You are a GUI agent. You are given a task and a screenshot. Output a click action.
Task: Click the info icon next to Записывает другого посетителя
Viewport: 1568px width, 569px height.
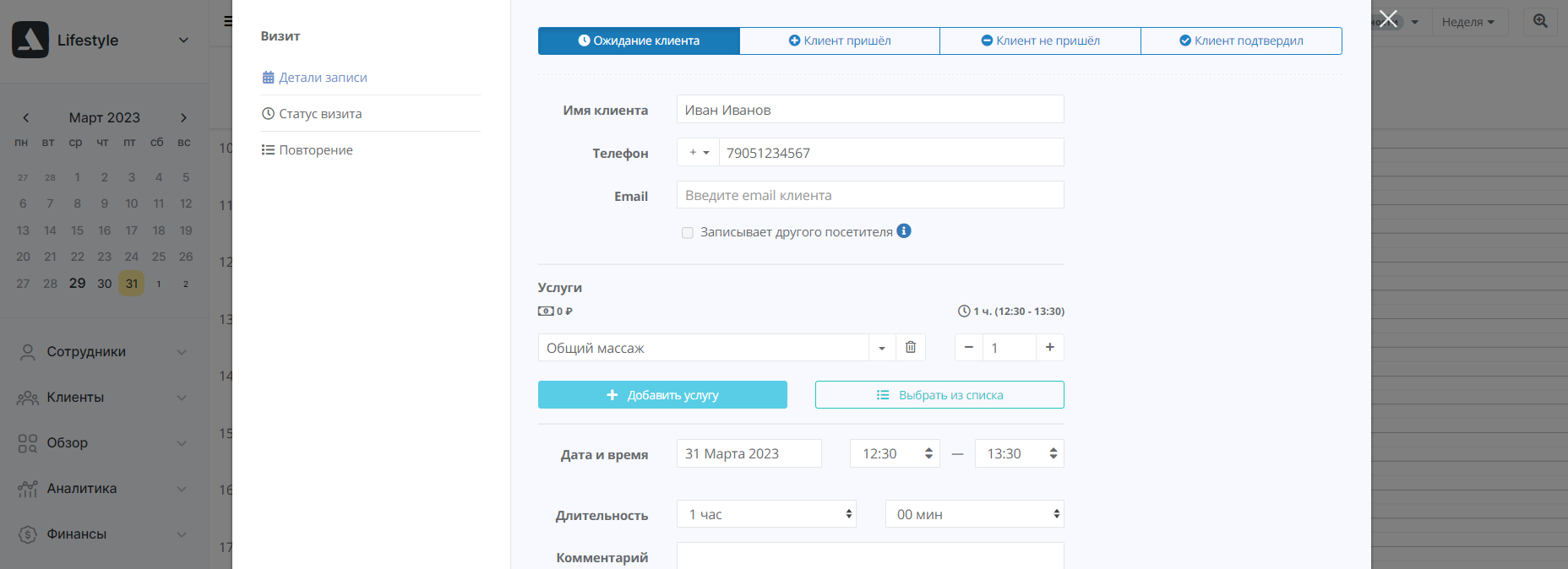pyautogui.click(x=904, y=231)
